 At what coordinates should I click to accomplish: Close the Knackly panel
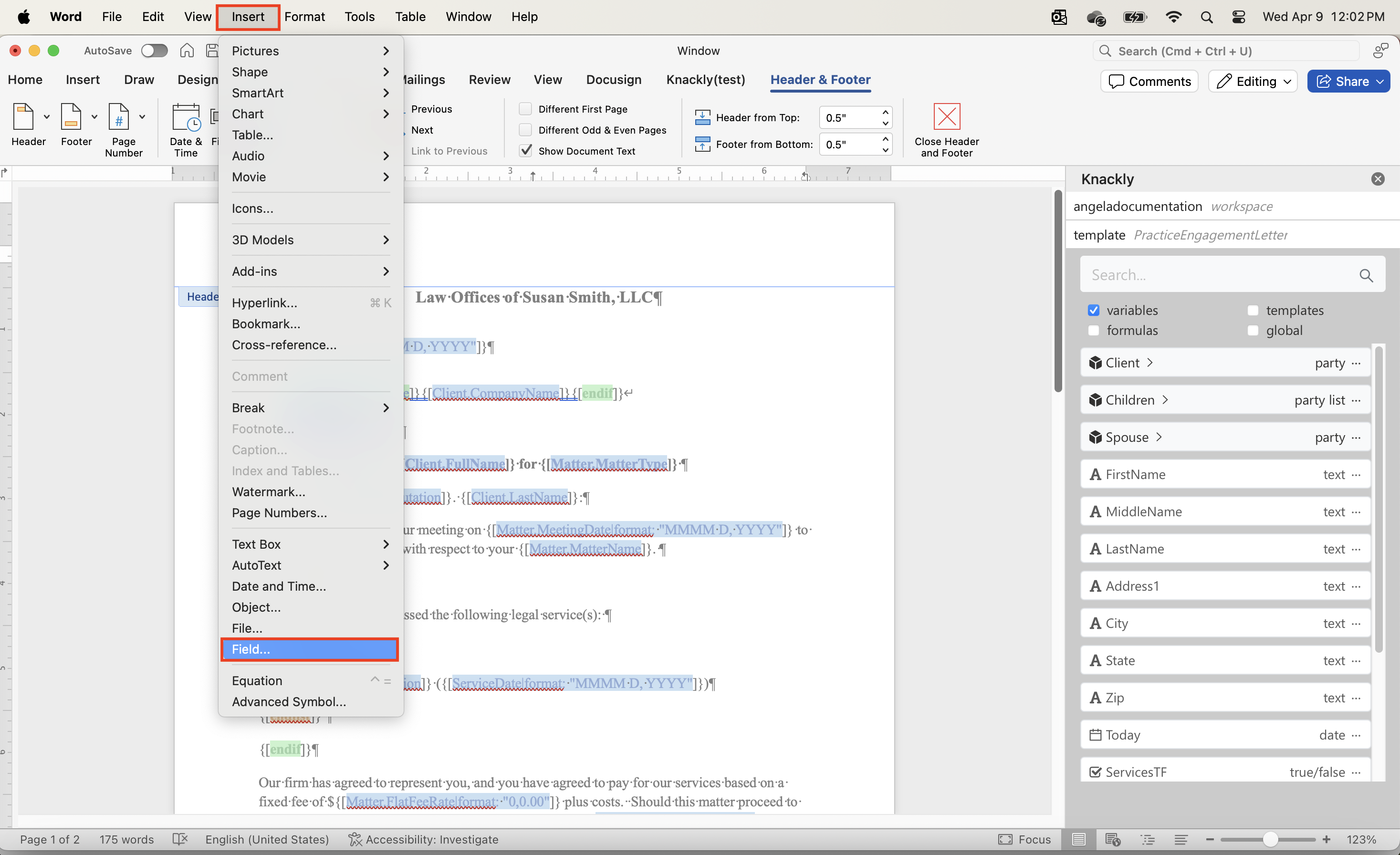[1377, 179]
